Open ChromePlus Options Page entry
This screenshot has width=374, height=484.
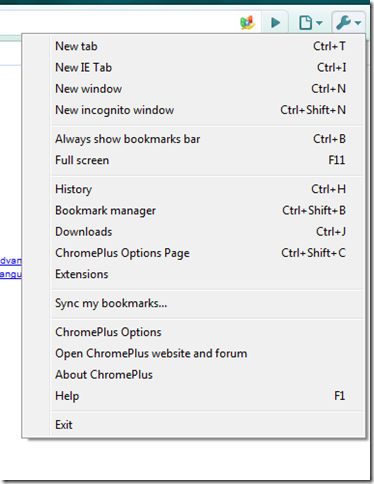pyautogui.click(x=207, y=253)
